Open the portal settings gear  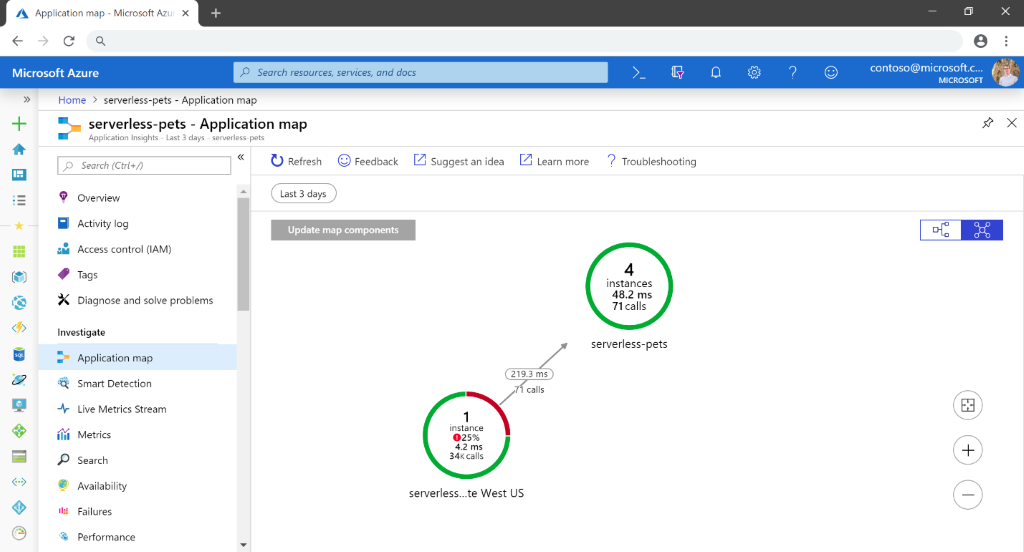(x=754, y=73)
